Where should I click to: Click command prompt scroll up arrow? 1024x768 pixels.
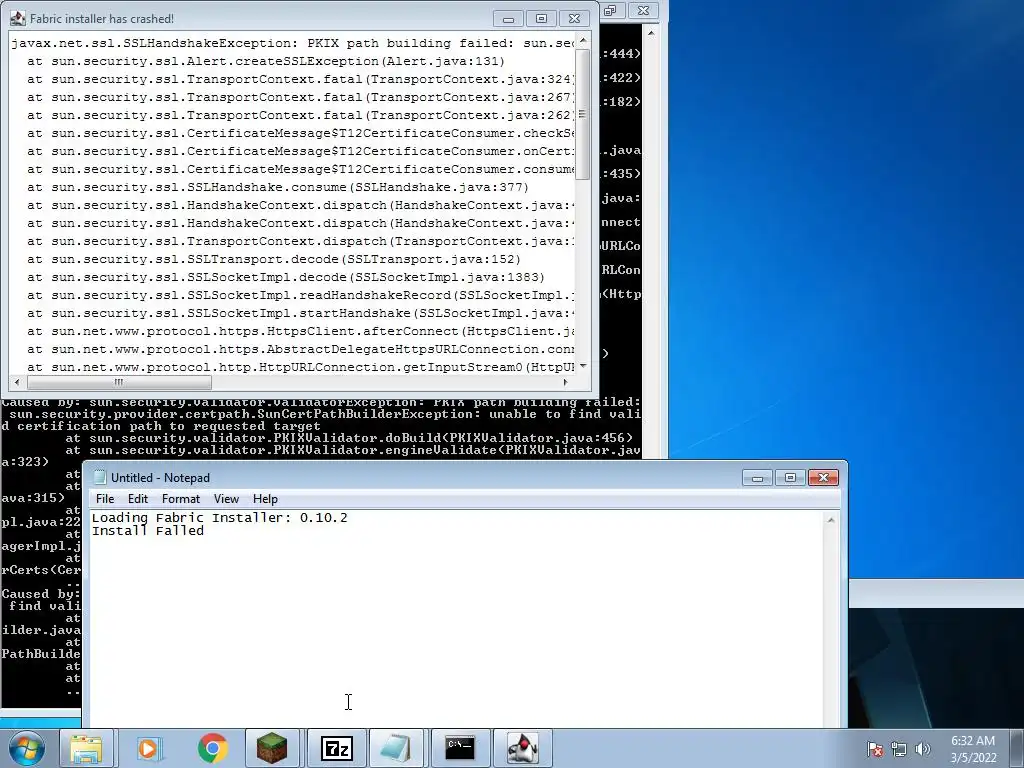click(650, 32)
